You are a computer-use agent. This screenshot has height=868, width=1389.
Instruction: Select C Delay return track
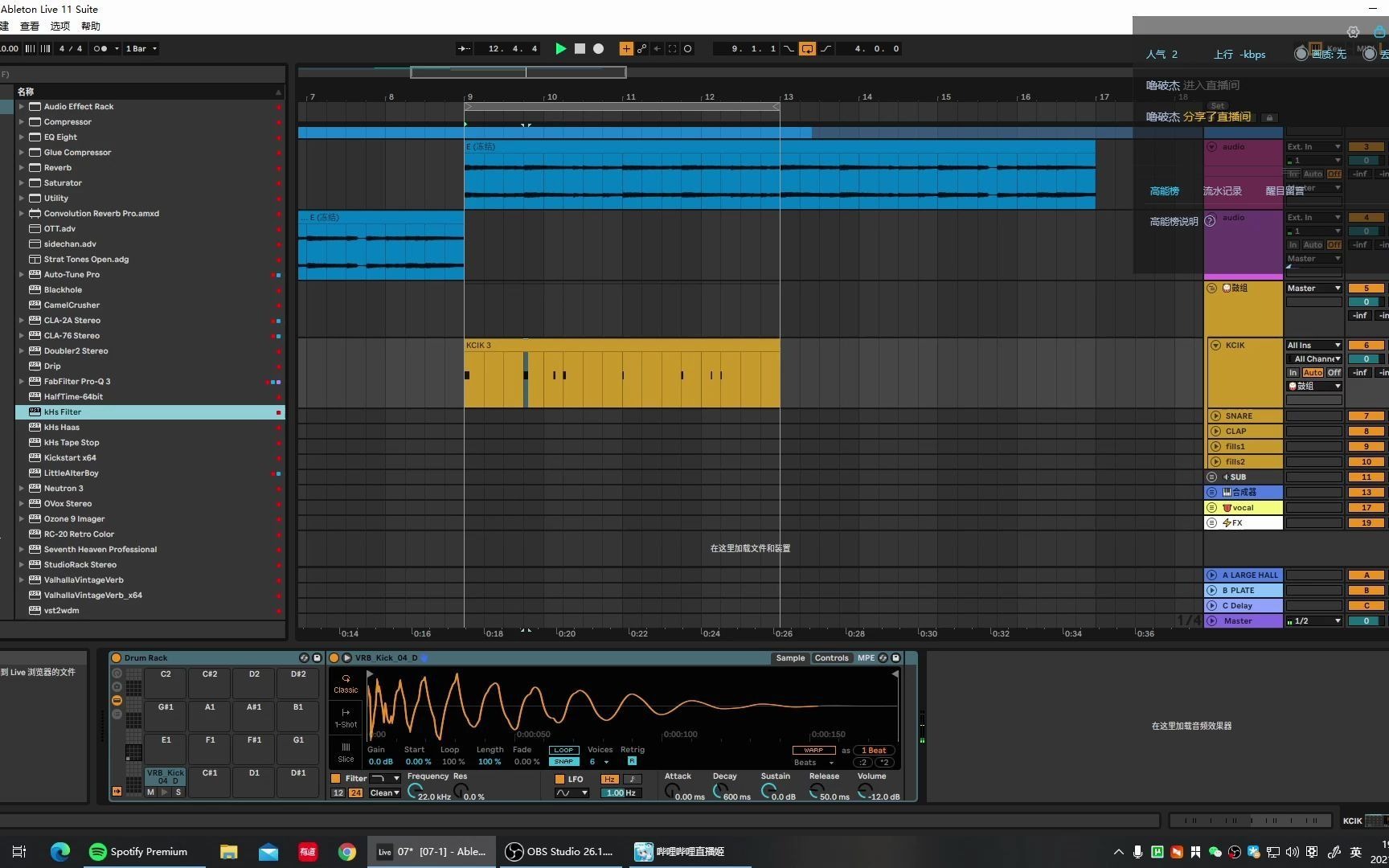(x=1244, y=606)
